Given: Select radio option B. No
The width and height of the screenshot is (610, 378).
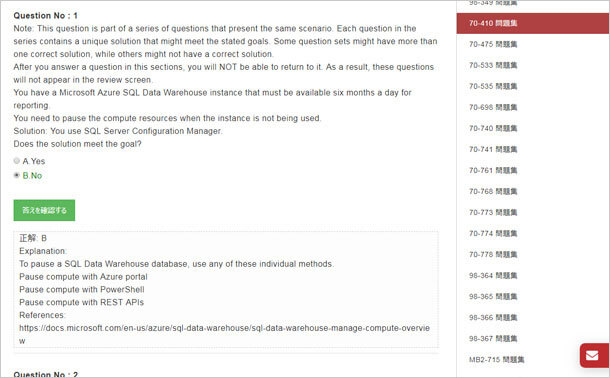Looking at the screenshot, I should [x=17, y=175].
